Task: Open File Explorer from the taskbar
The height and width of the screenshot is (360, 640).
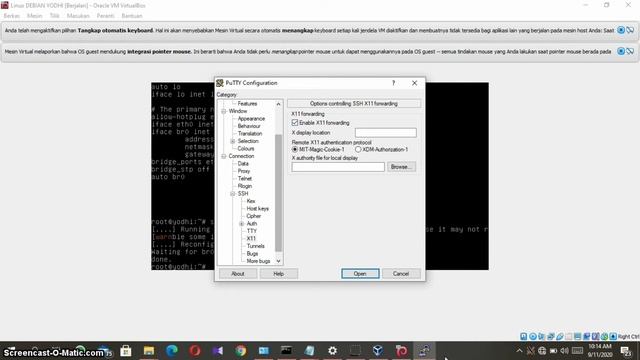Action: pos(149,351)
